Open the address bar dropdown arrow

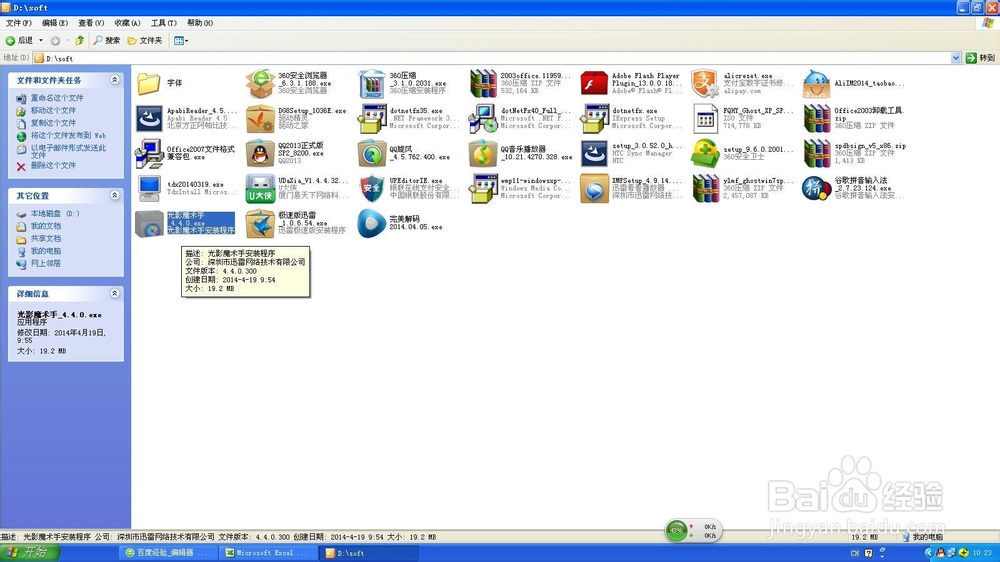[955, 58]
